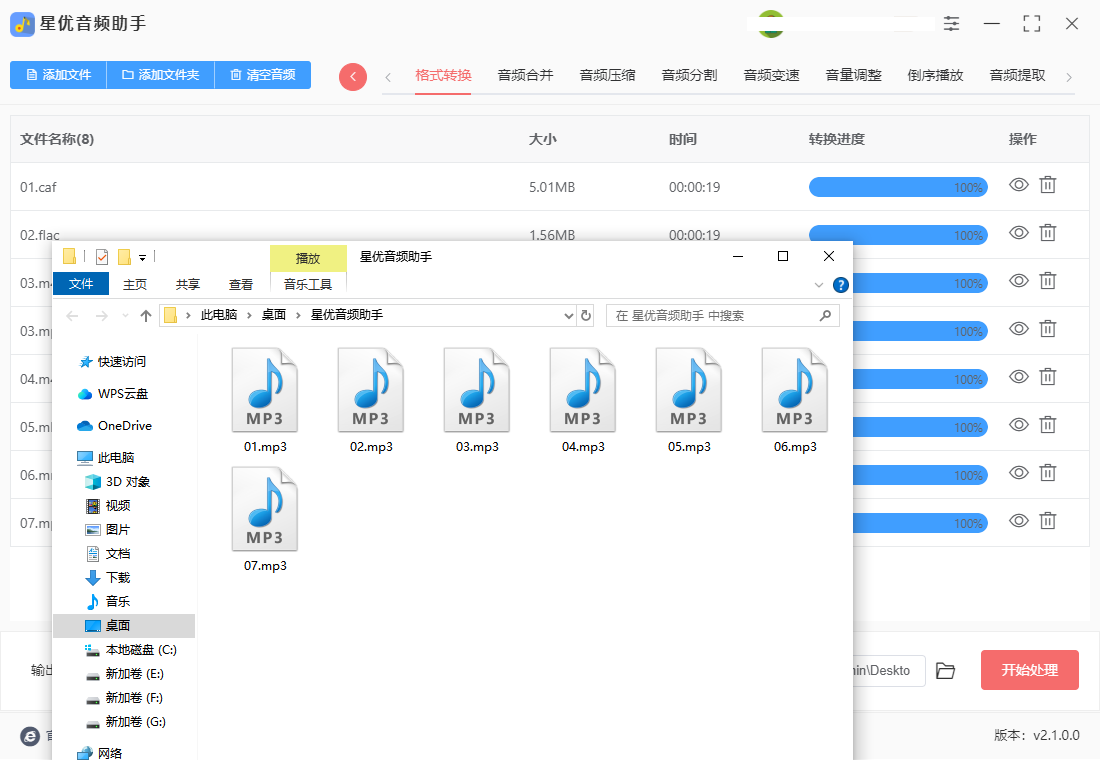Click Explorer help question mark icon

[840, 285]
